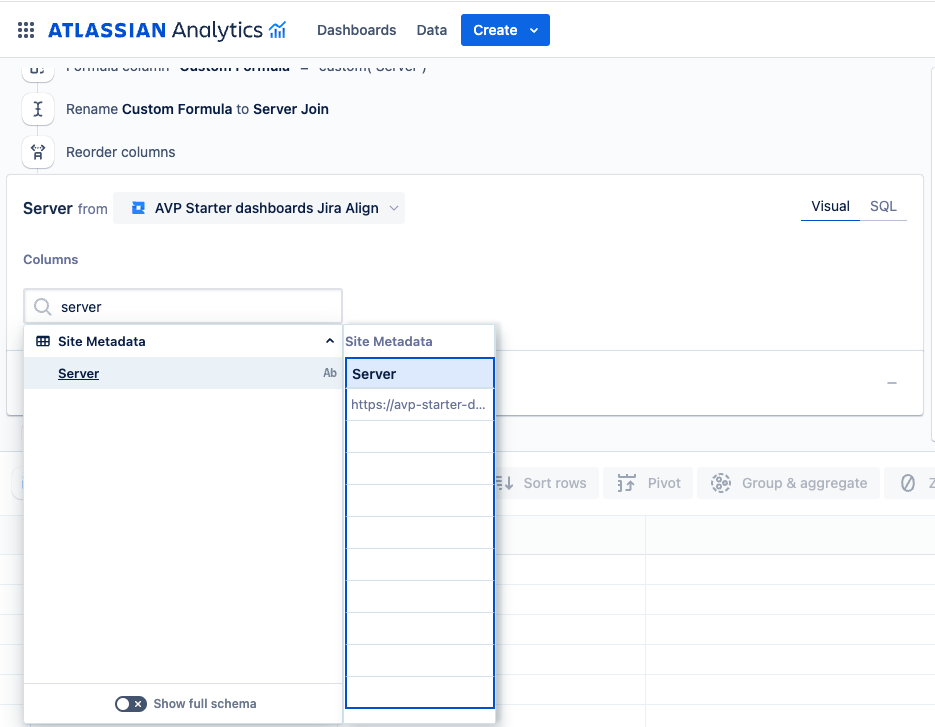Click the Server preview column header
The image size is (935, 727).
coord(420,374)
